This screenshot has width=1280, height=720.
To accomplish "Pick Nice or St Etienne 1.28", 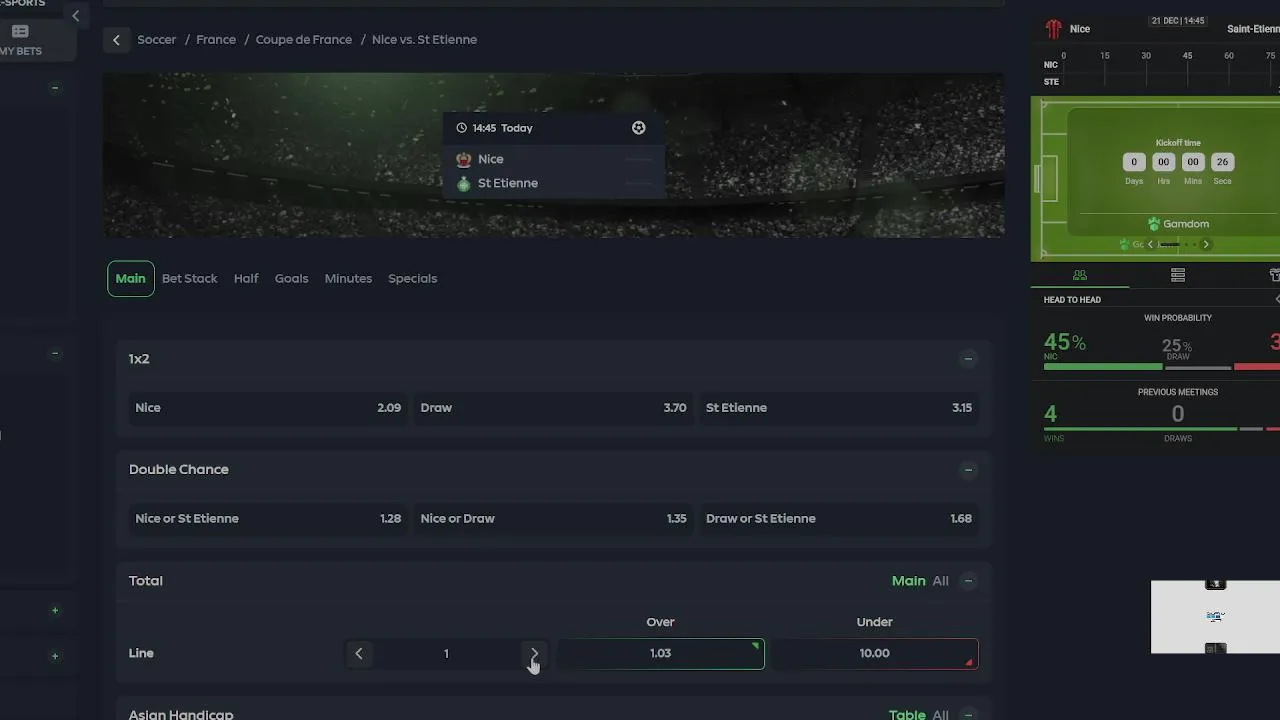I will [268, 519].
